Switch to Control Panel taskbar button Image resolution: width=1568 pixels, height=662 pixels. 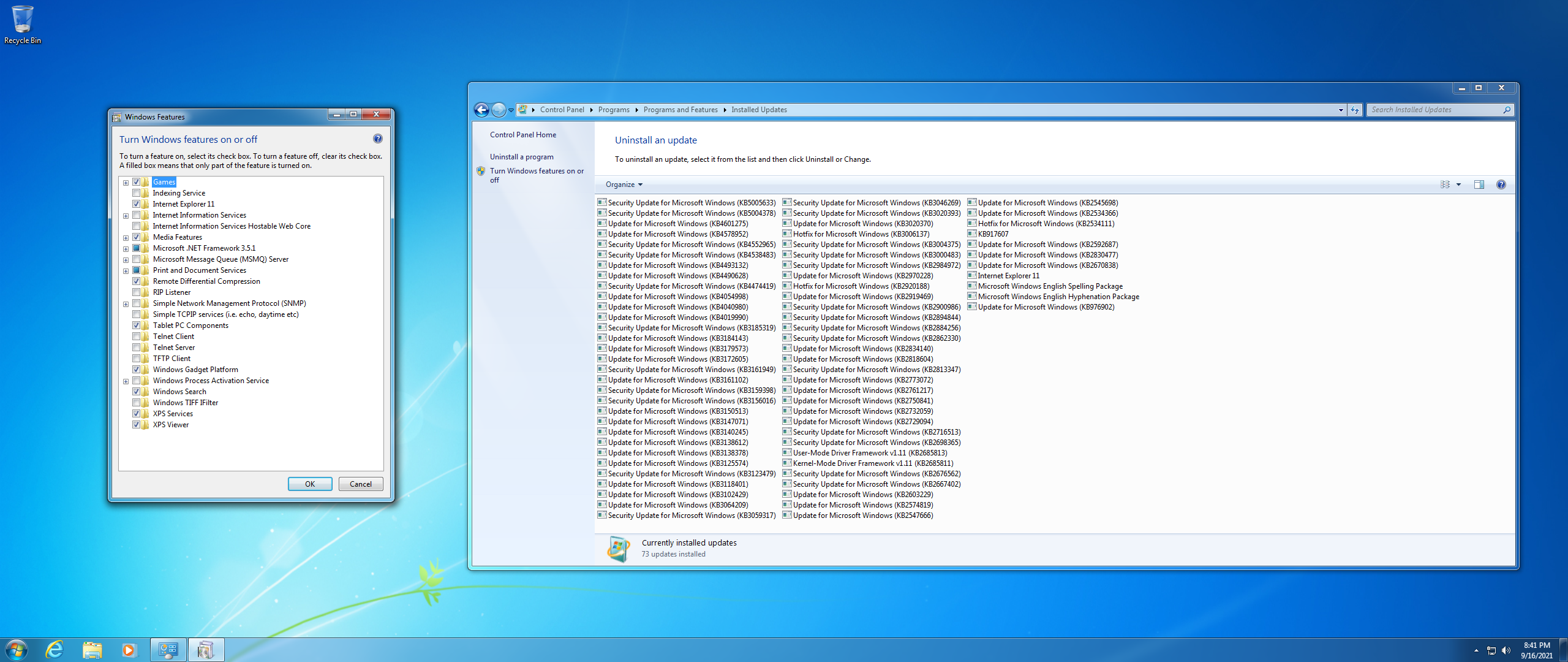(x=168, y=650)
